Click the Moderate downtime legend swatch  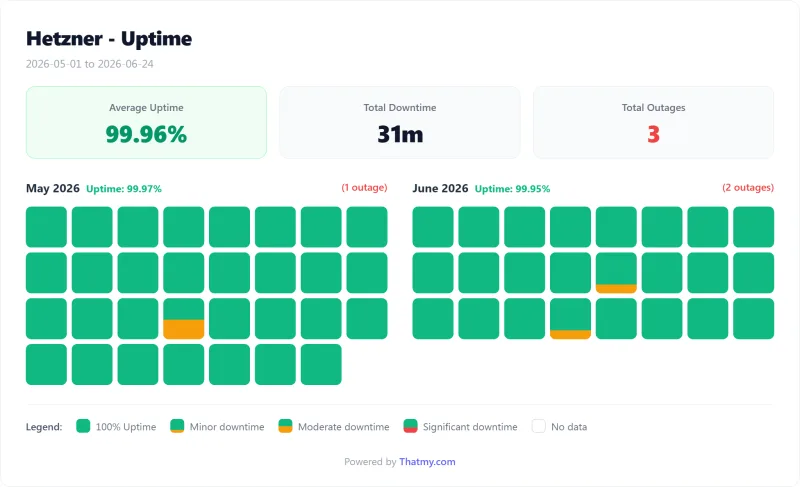coord(285,426)
